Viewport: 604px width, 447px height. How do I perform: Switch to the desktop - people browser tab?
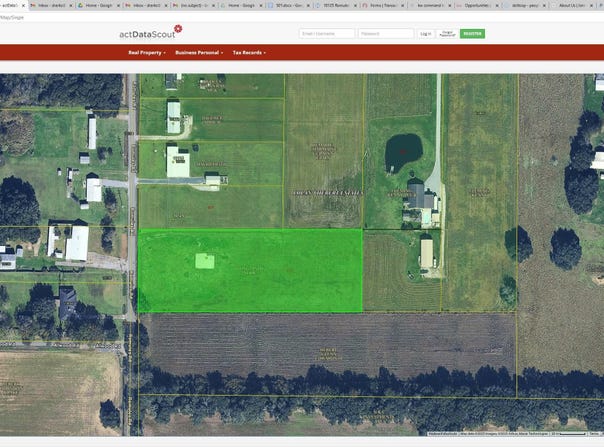tap(524, 5)
